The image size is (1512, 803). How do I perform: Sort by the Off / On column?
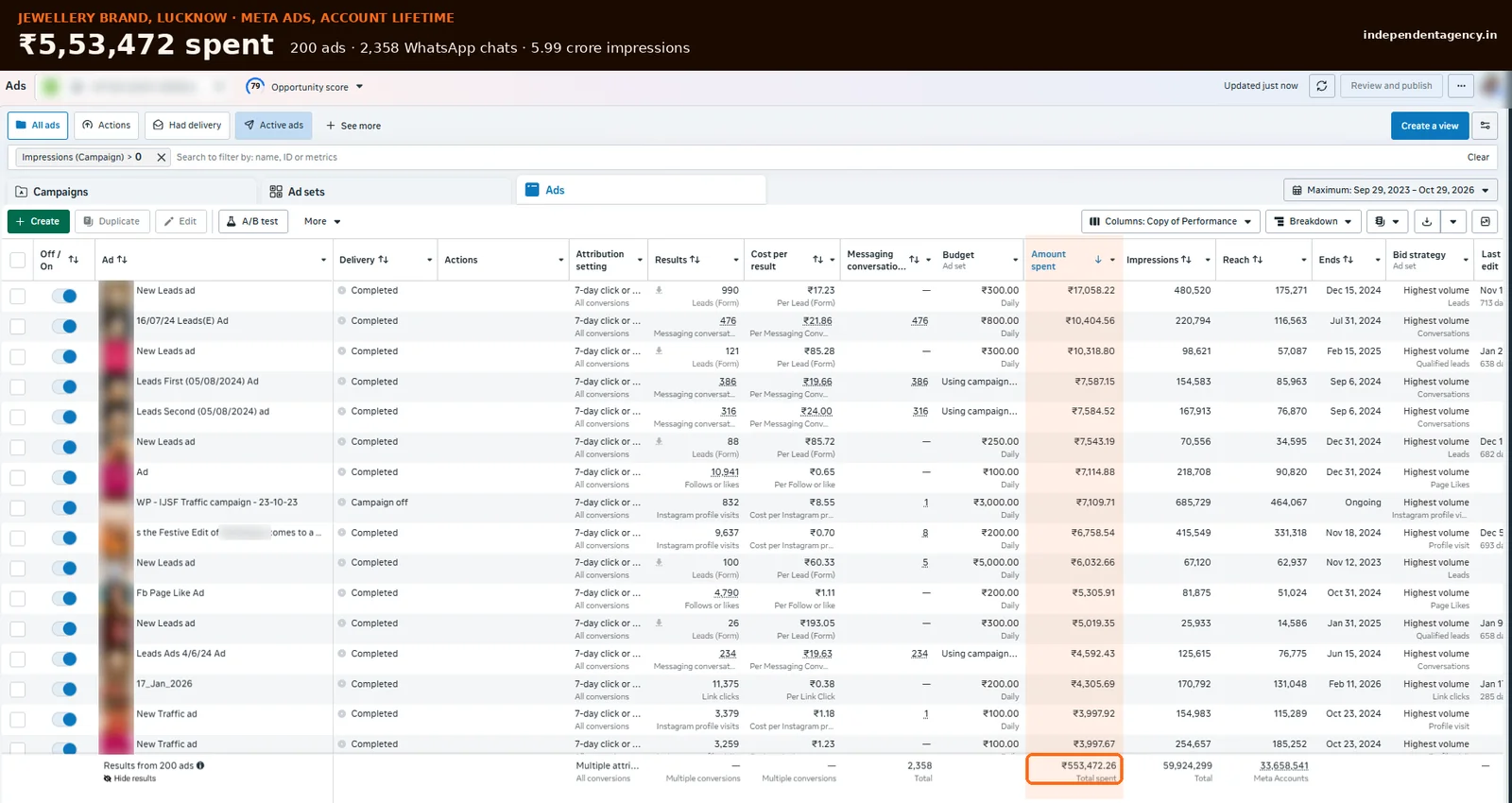click(74, 260)
